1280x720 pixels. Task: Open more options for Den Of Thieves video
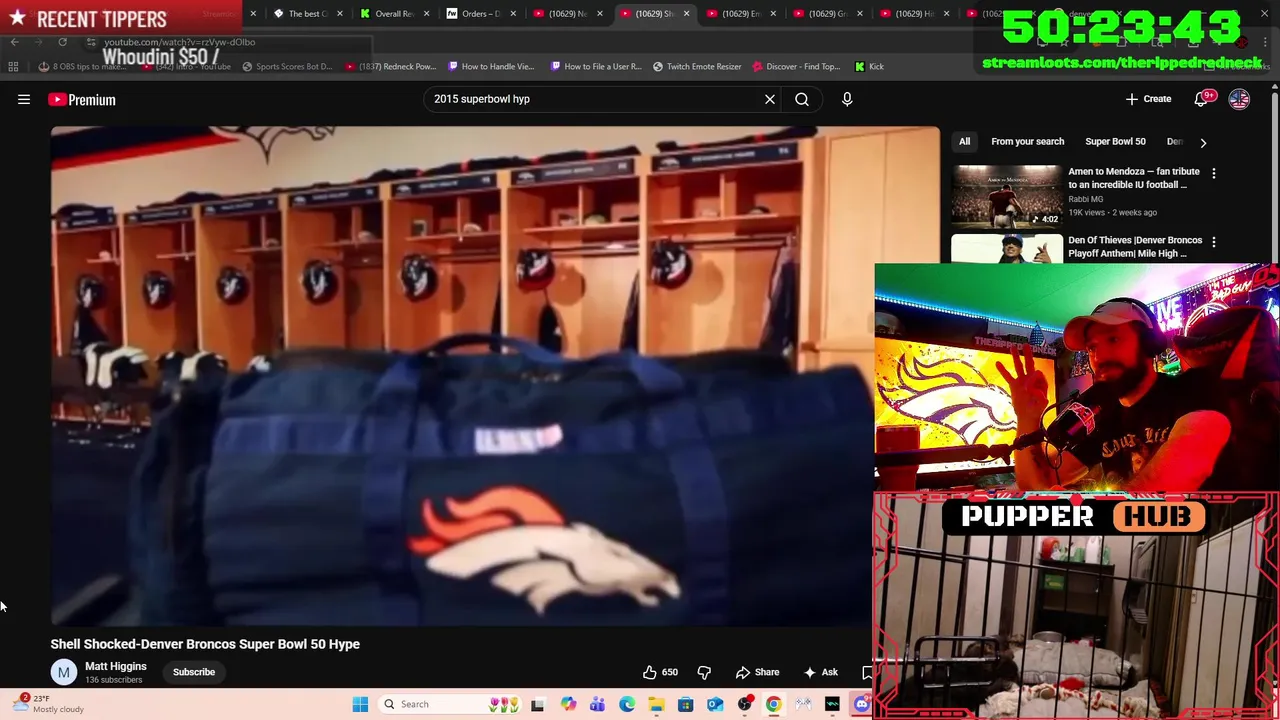click(x=1214, y=242)
